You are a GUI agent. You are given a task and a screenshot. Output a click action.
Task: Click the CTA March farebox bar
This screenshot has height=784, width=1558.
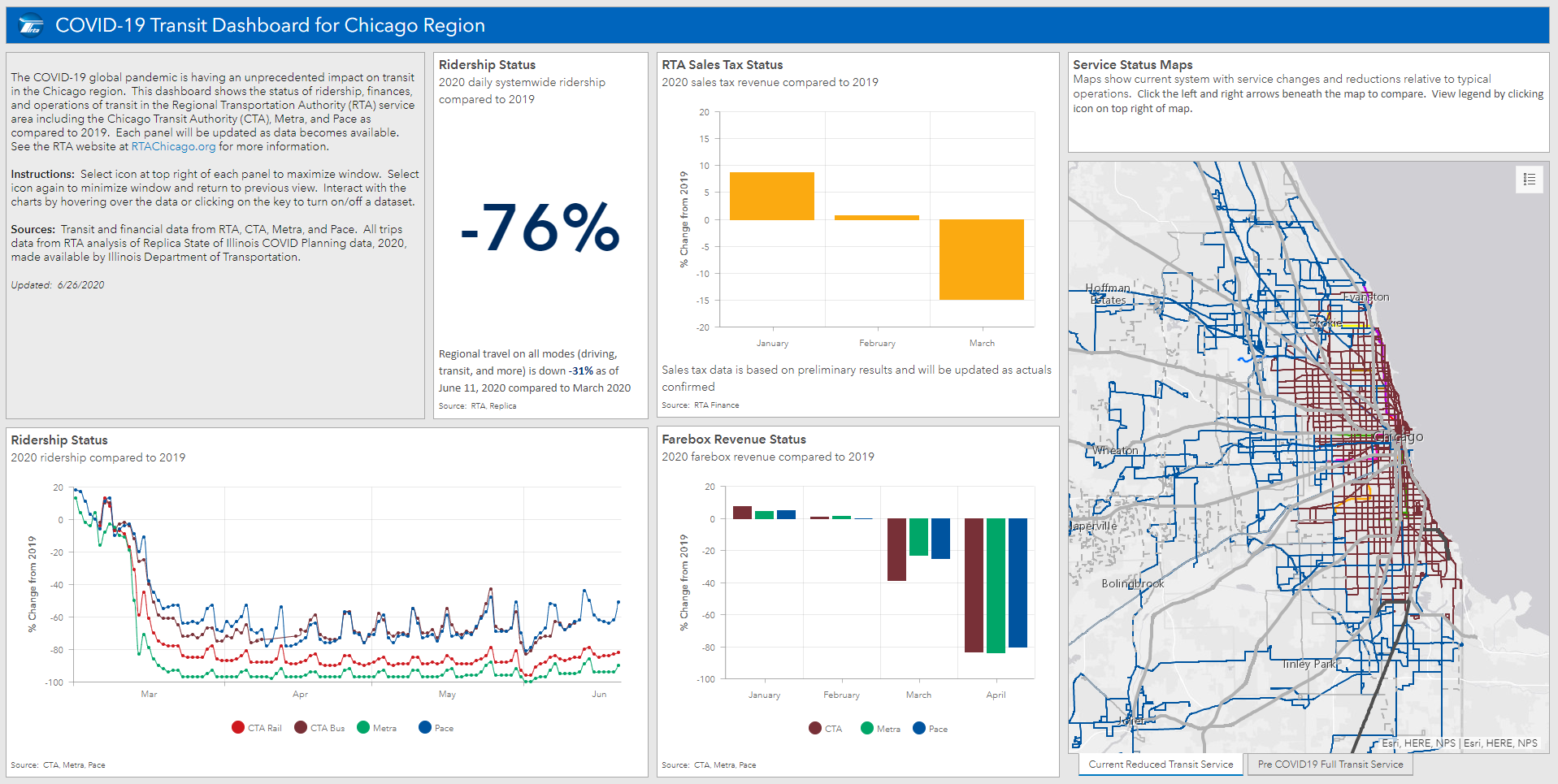pos(896,549)
